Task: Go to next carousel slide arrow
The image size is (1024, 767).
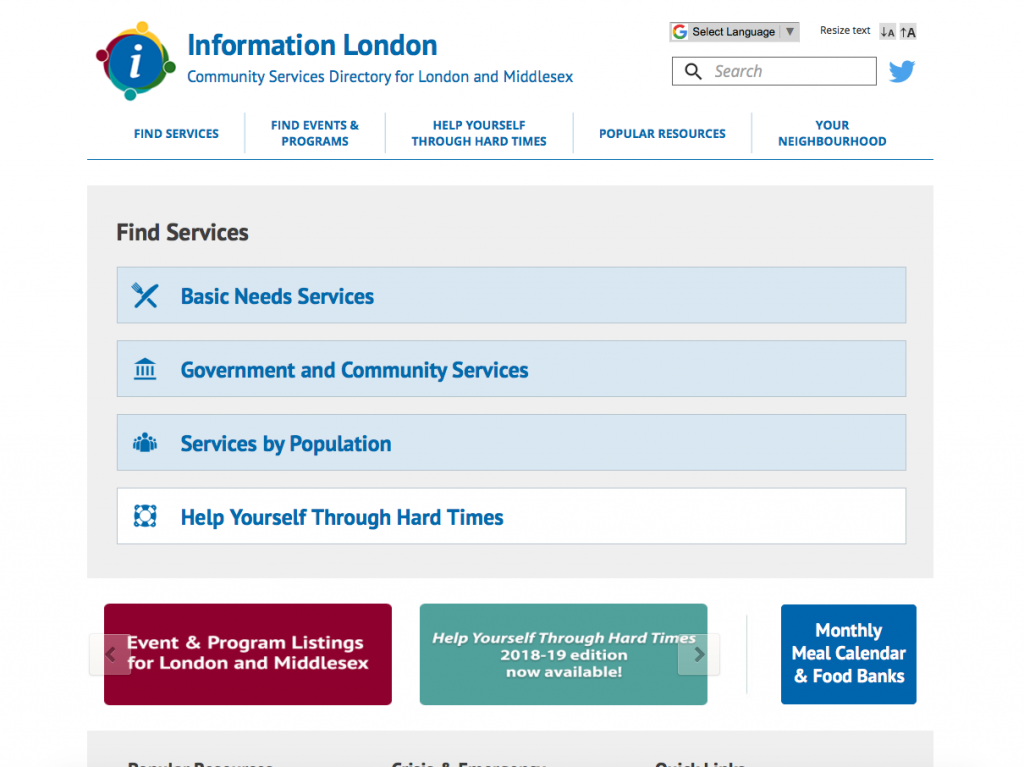Action: [x=699, y=654]
